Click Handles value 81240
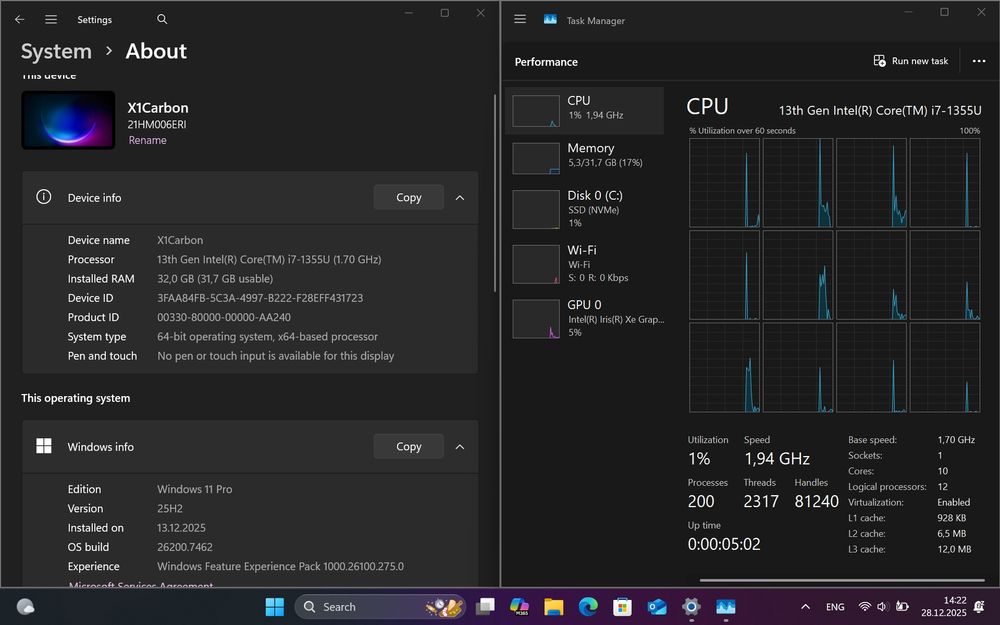Screen dimensions: 1000x625 (x=816, y=501)
